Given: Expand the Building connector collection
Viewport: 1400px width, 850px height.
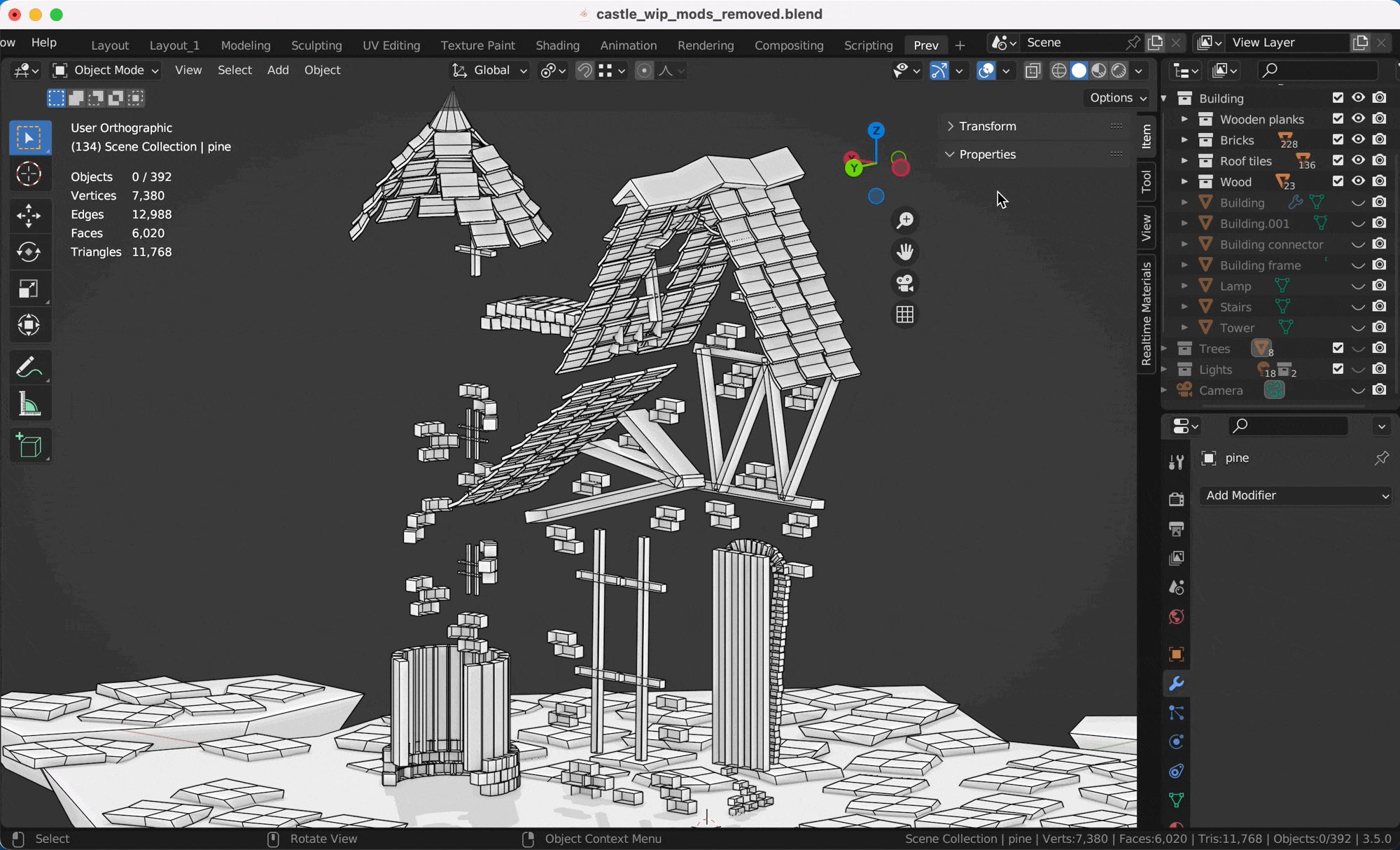Looking at the screenshot, I should pyautogui.click(x=1184, y=244).
